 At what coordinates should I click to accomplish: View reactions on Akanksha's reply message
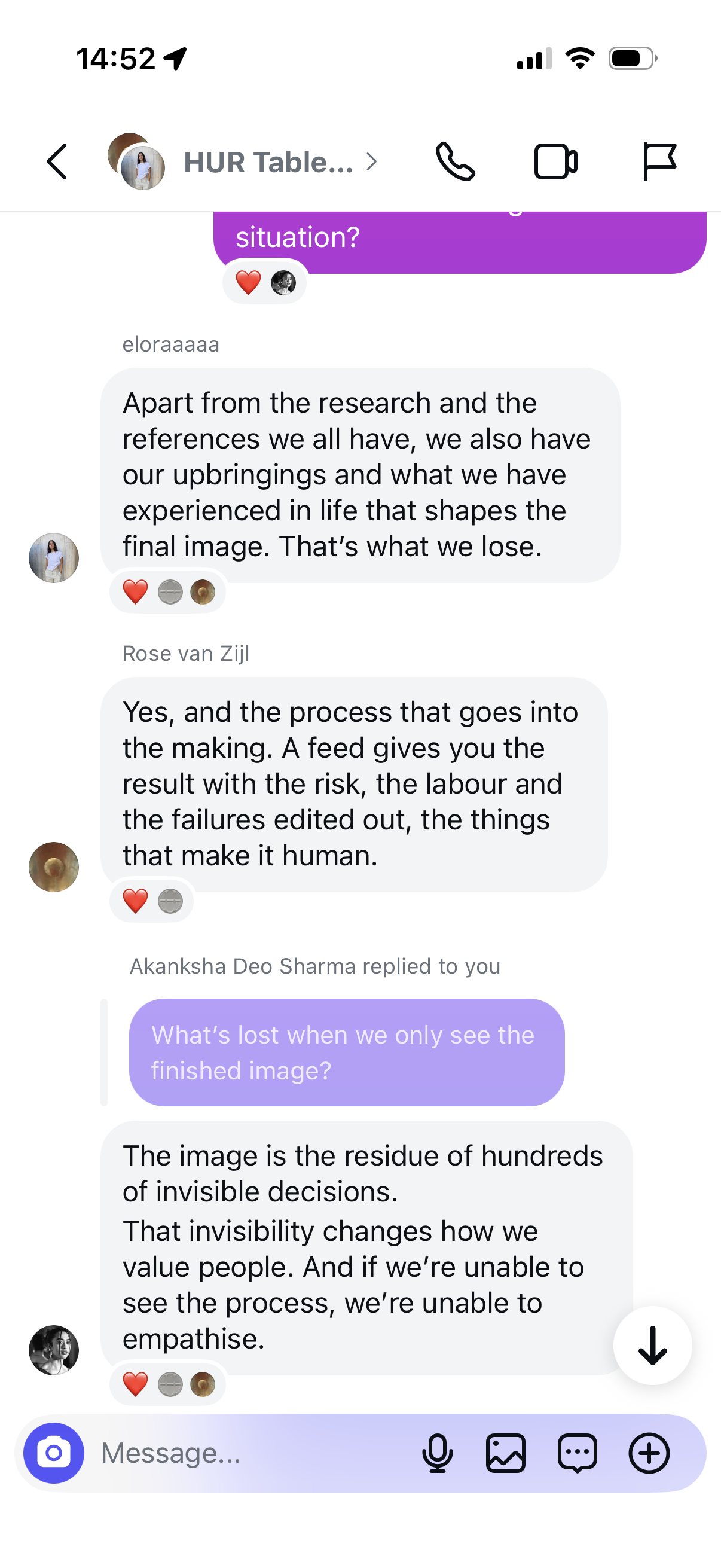(168, 1384)
